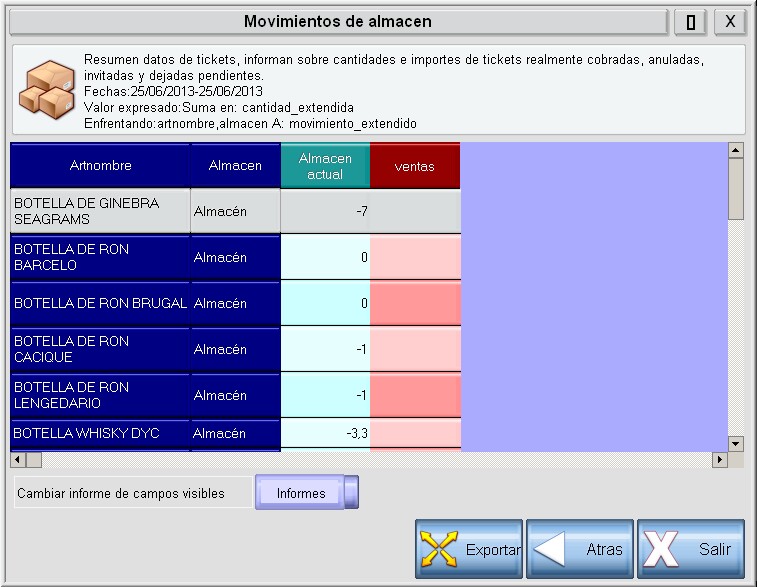Click the BOTELLA WHISKY DYC row

coord(100,433)
